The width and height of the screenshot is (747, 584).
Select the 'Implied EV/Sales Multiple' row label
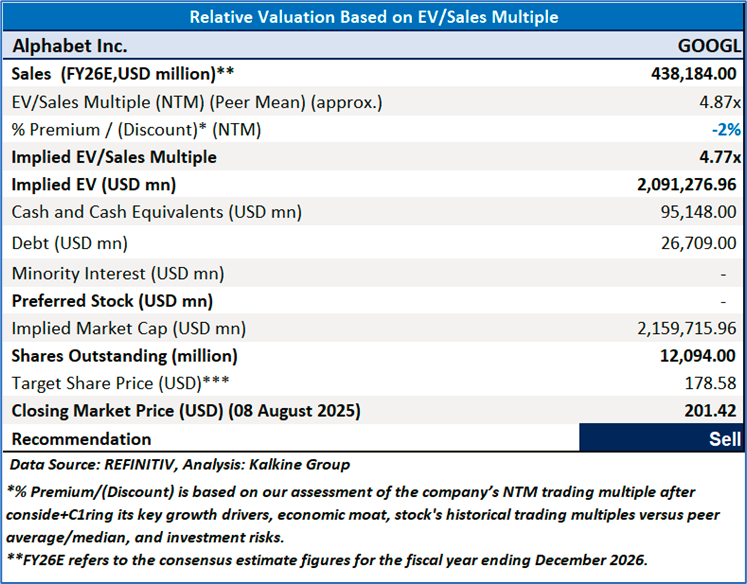point(114,157)
